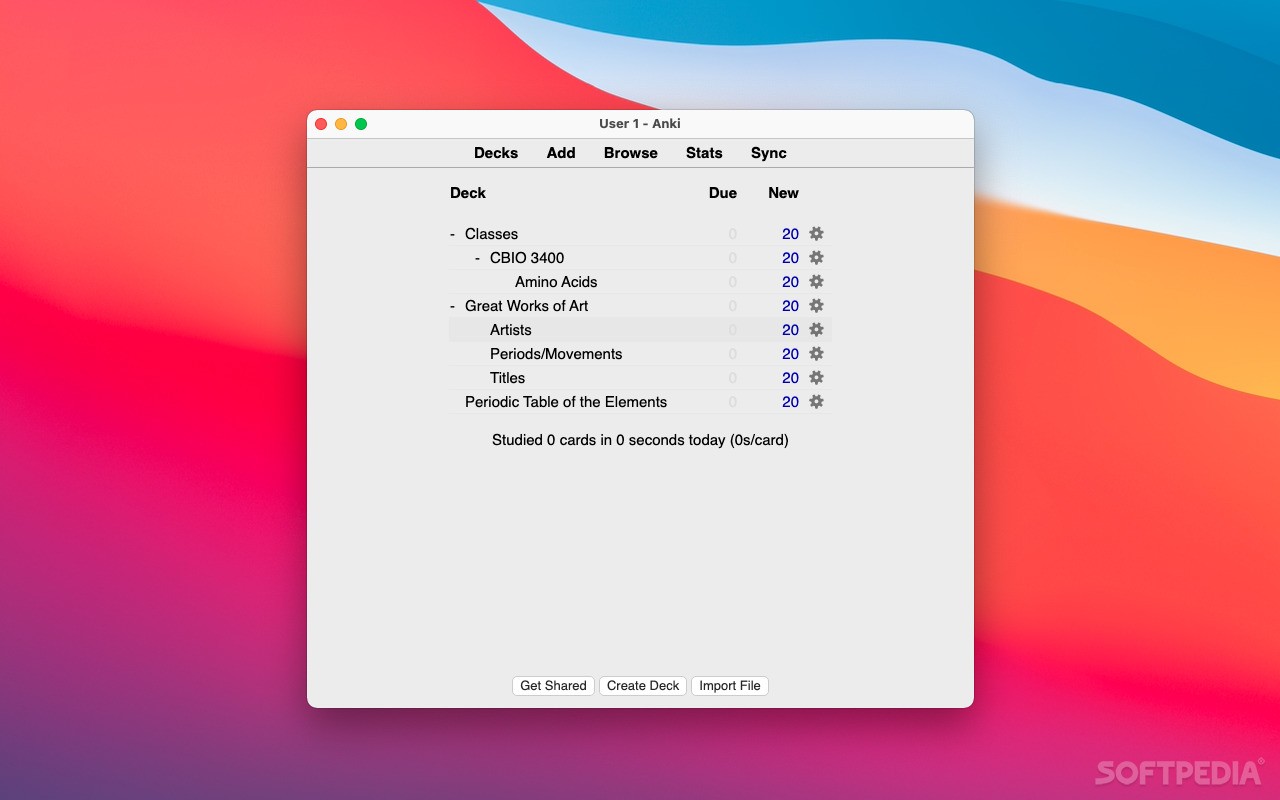
Task: Click due count 0 for Artists
Action: click(x=733, y=330)
